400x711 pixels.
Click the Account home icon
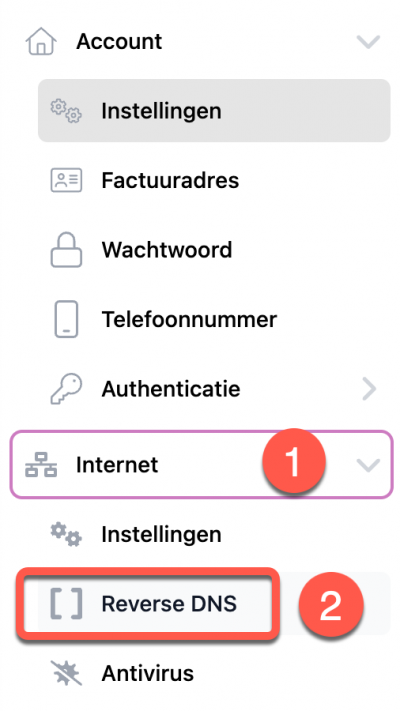[41, 42]
